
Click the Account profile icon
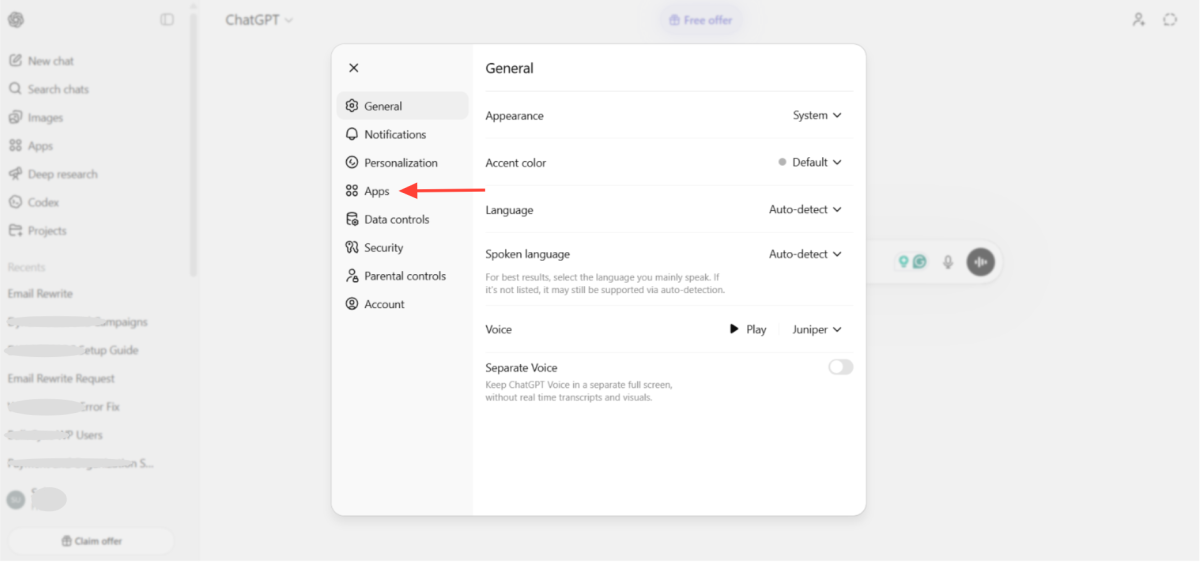click(x=352, y=304)
